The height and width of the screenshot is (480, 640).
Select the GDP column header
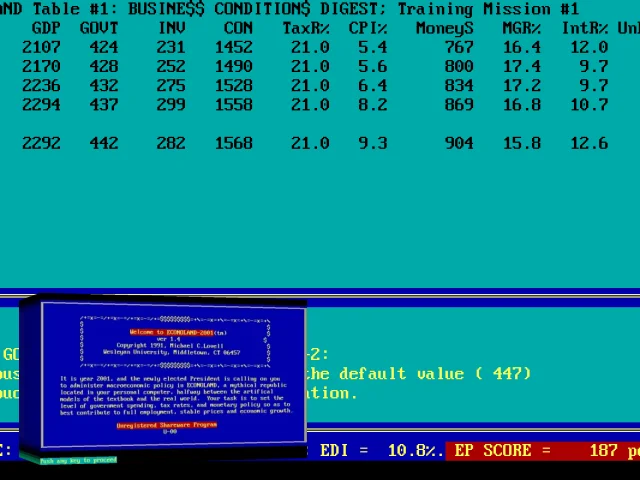[46, 28]
